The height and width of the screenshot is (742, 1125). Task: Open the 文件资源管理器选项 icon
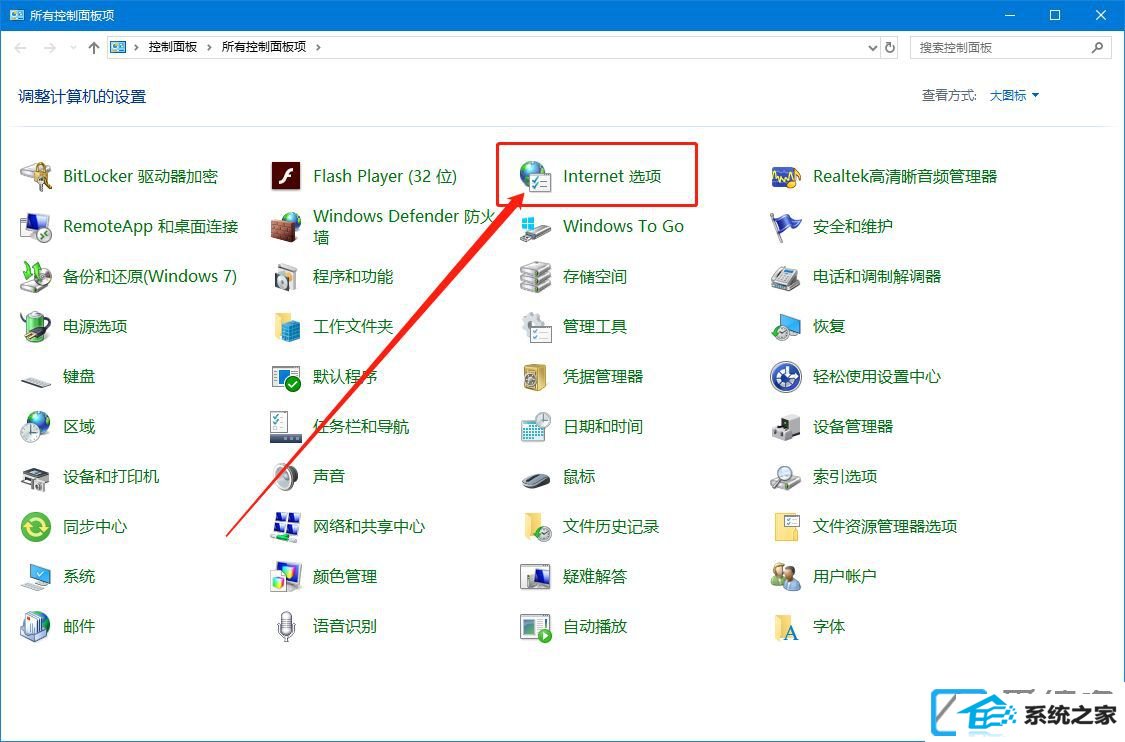[x=786, y=527]
